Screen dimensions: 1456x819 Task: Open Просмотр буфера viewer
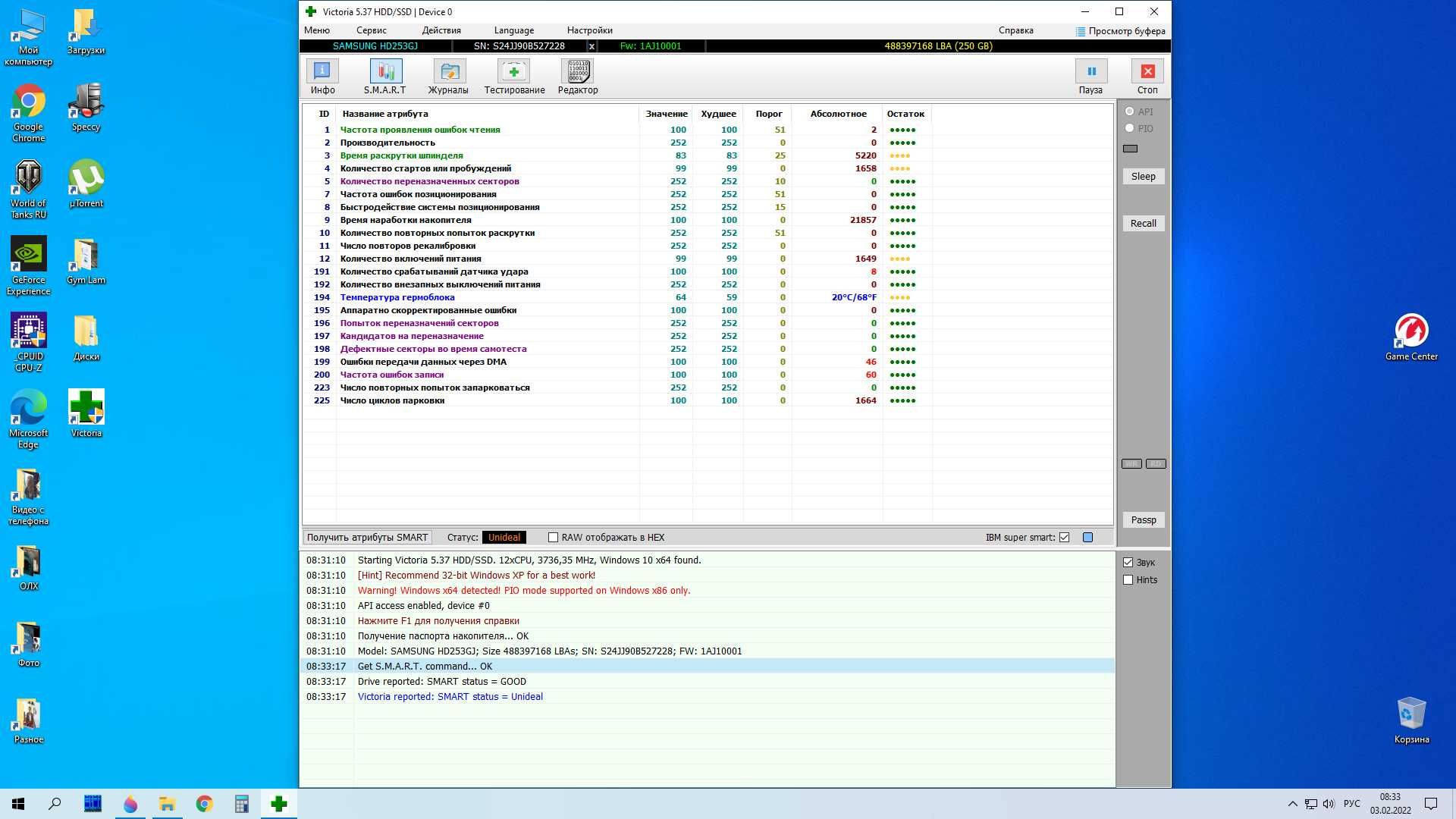[1120, 31]
